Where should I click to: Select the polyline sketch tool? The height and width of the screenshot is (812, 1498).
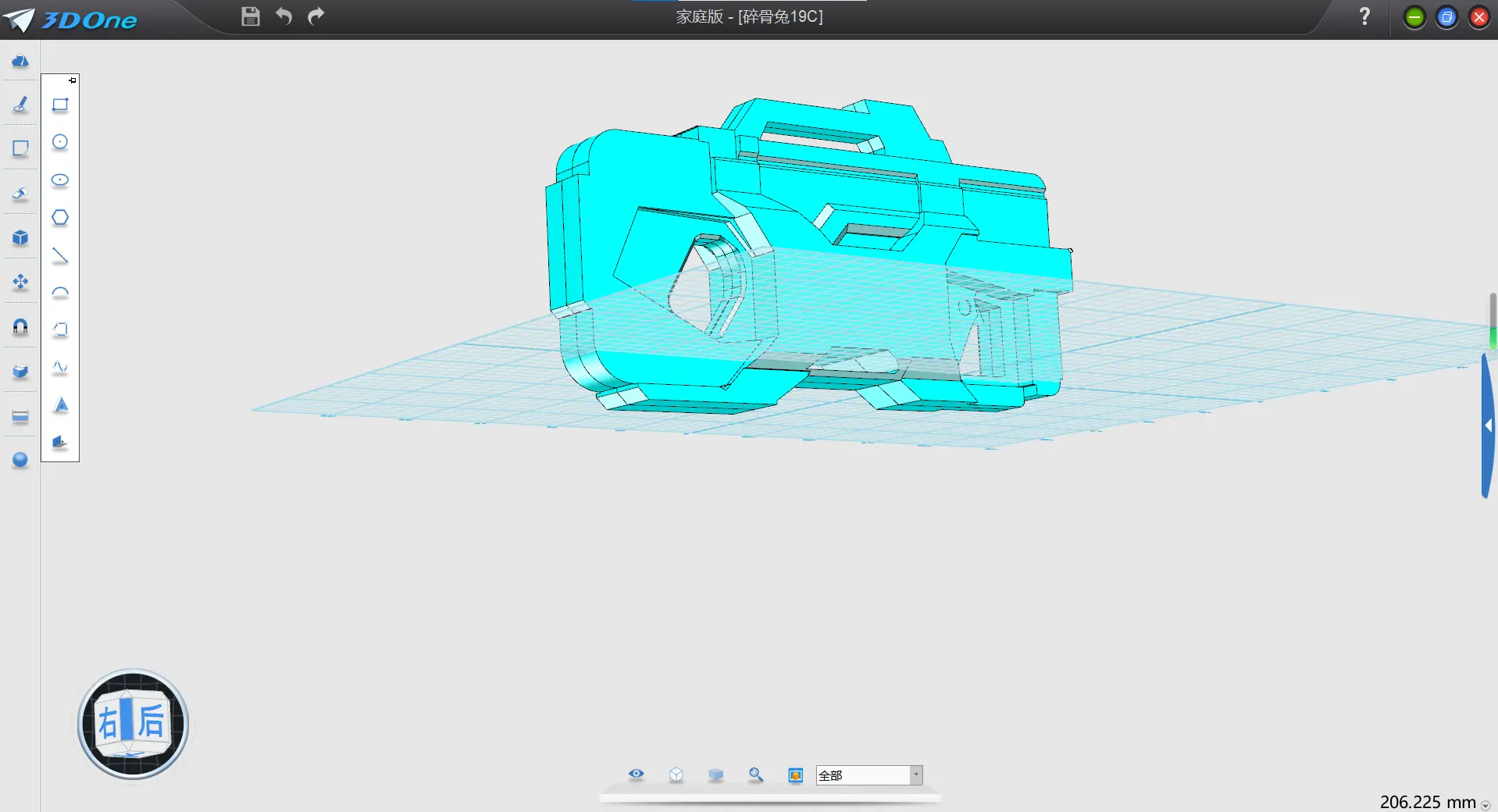(x=60, y=329)
